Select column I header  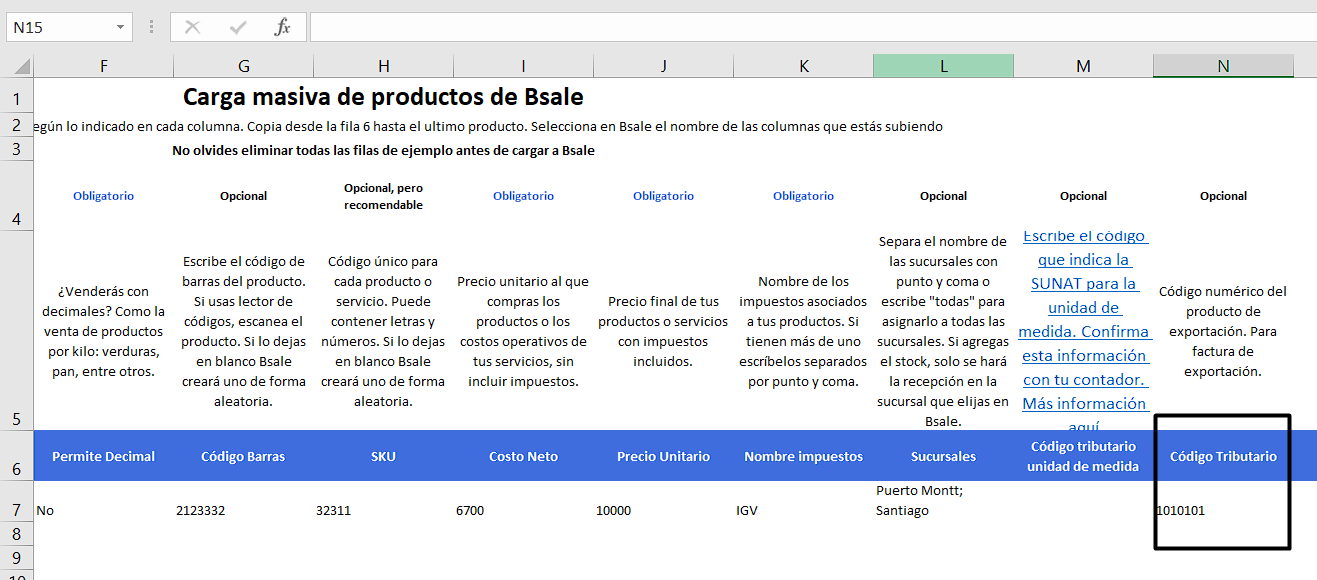click(x=523, y=66)
